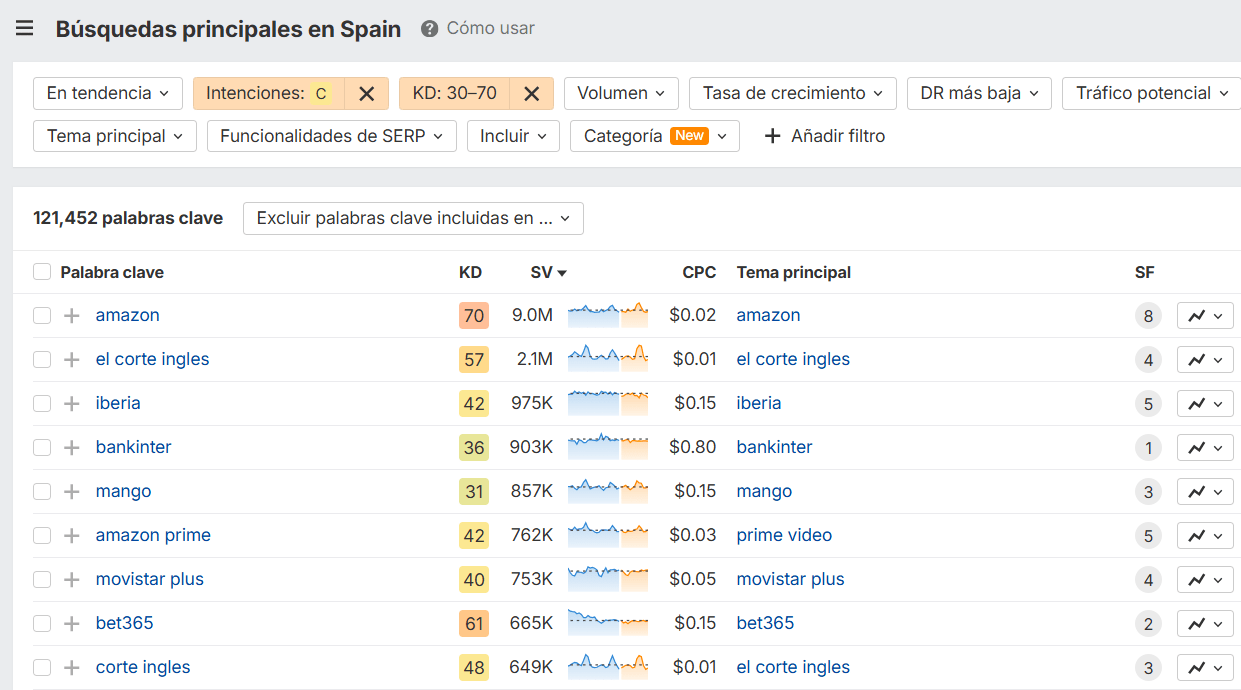
Task: Add amazon prime keyword with plus icon
Action: (71, 536)
